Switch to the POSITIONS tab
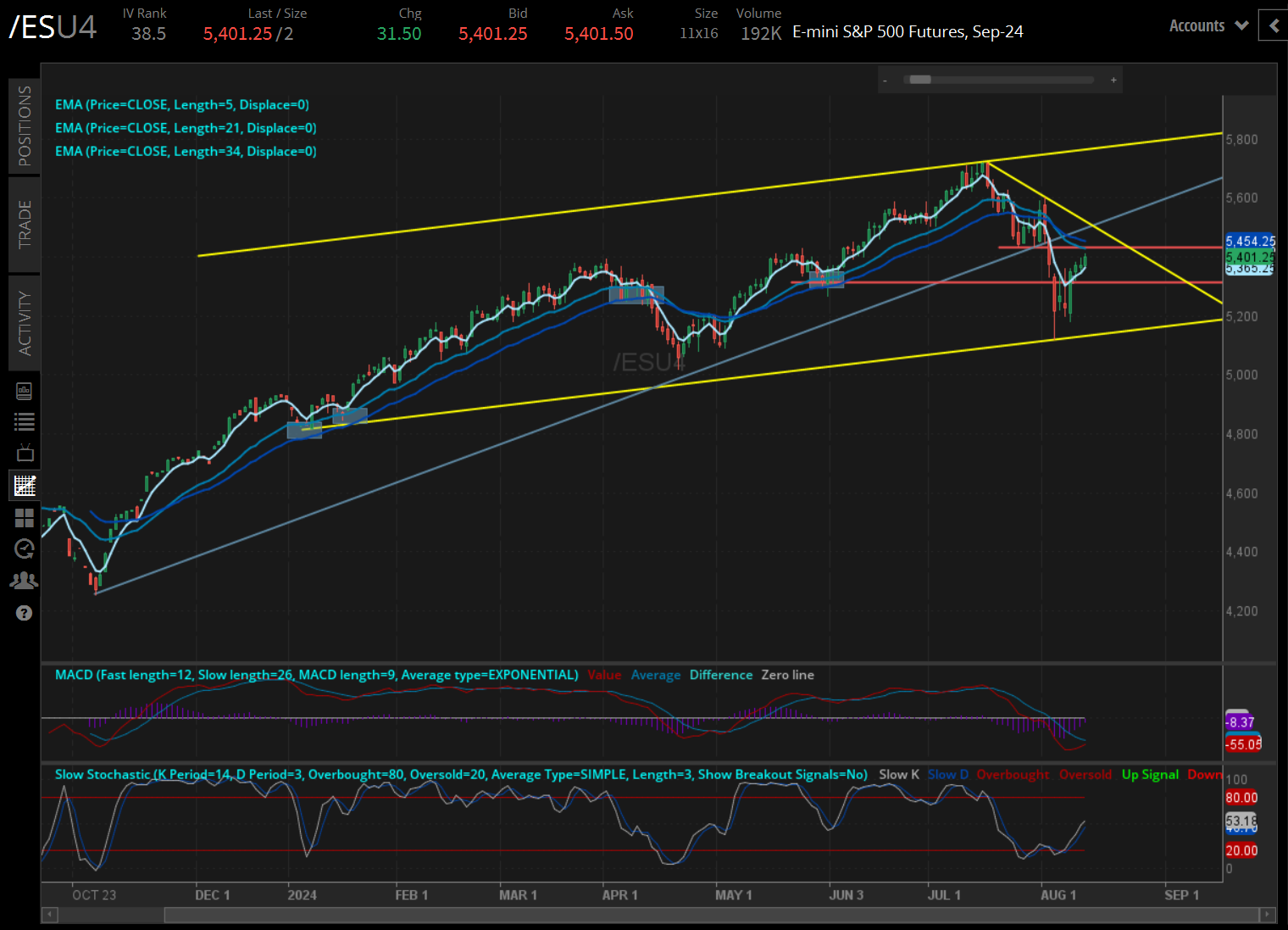The height and width of the screenshot is (930, 1288). 24,125
